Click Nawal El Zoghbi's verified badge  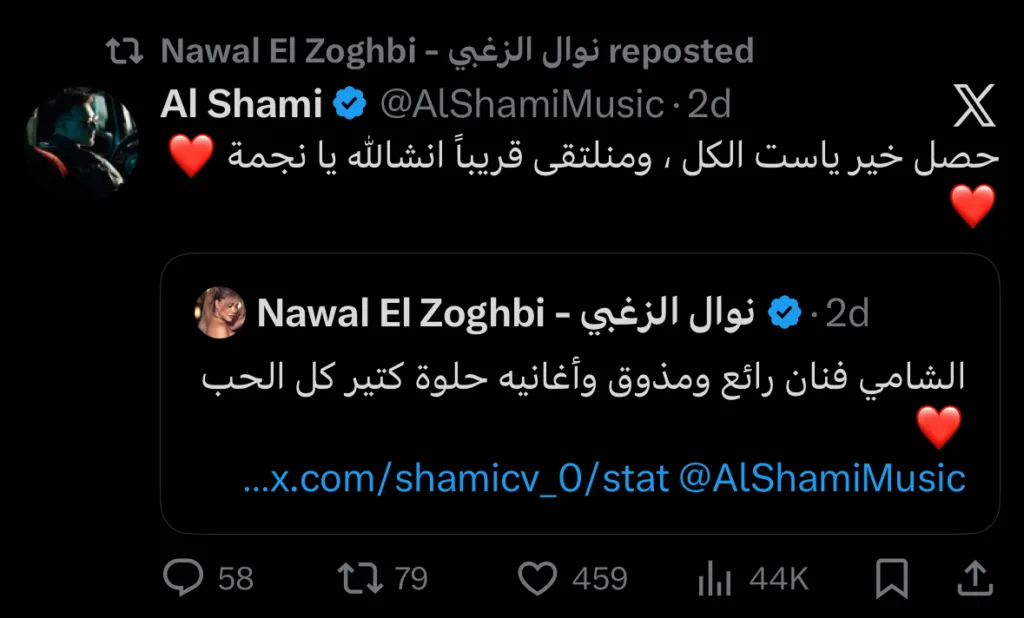[x=783, y=314]
